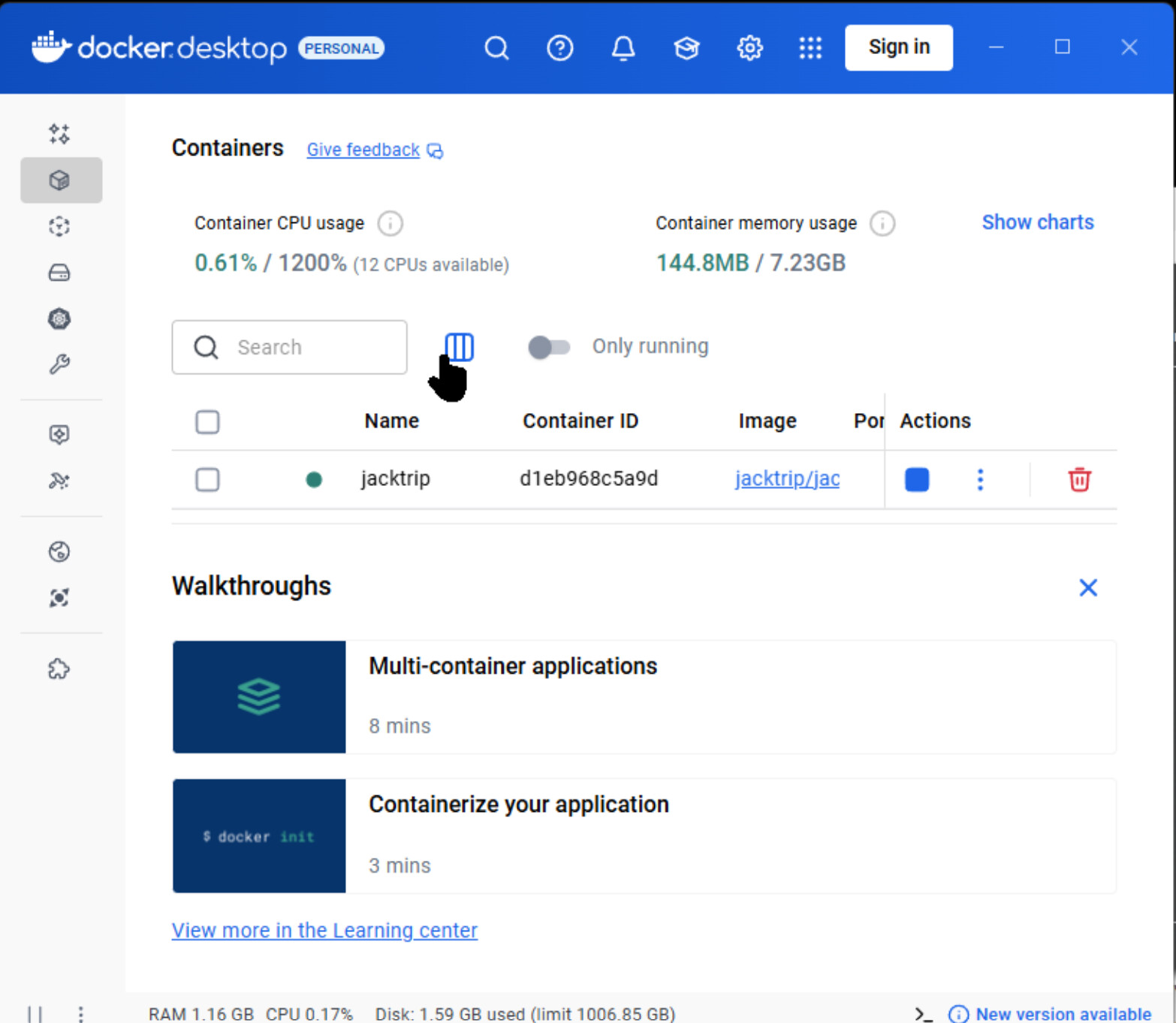Show info for Container memory usage

[x=882, y=223]
